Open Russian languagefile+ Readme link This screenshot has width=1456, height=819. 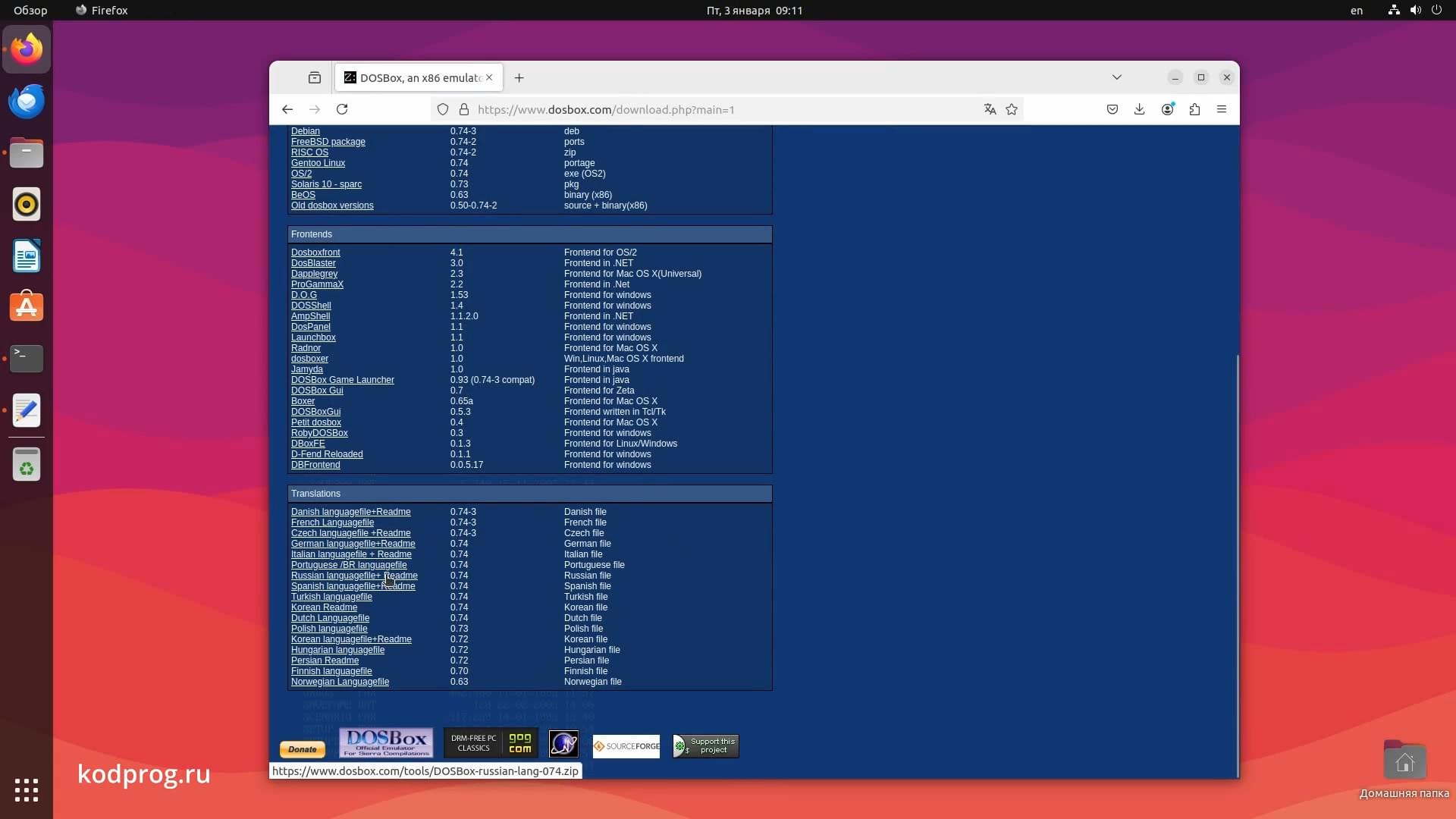pos(354,576)
